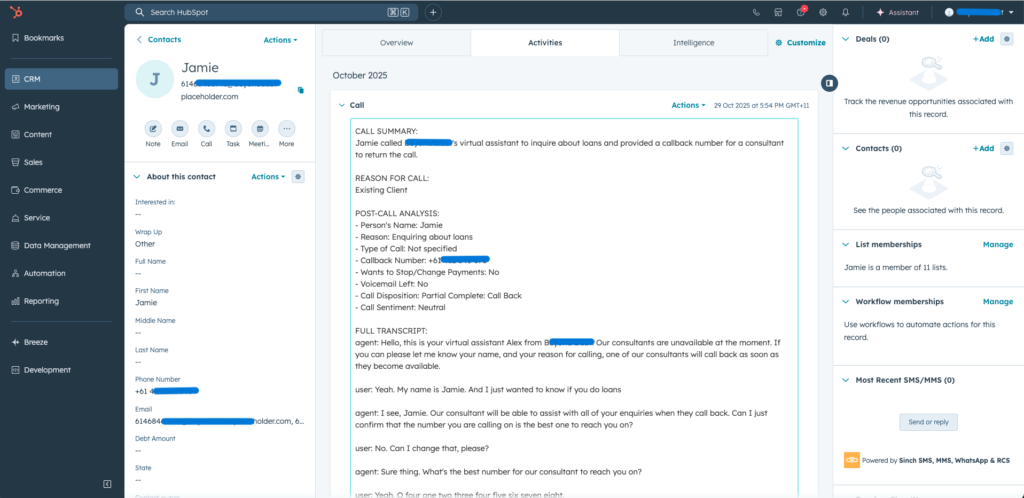Click the Note icon under Jamie
1024x498 pixels.
(x=153, y=129)
